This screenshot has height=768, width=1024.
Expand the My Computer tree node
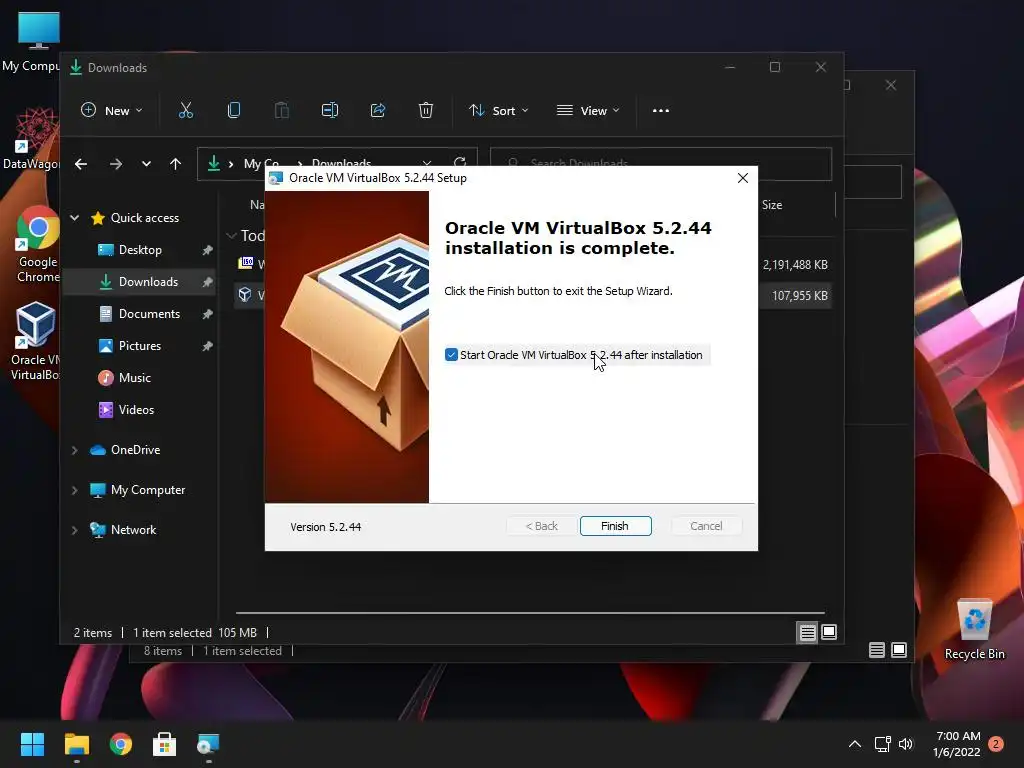pyautogui.click(x=74, y=490)
